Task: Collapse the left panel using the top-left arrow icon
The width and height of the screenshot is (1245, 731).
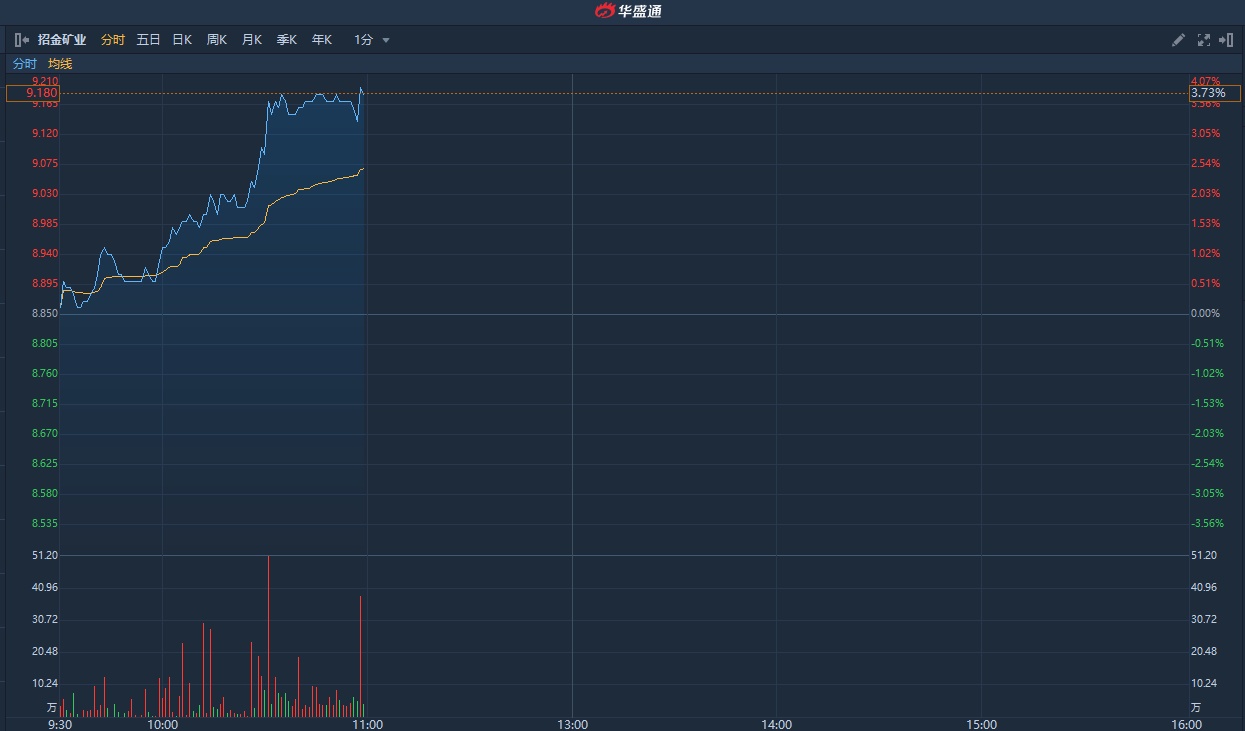Action: (22, 40)
